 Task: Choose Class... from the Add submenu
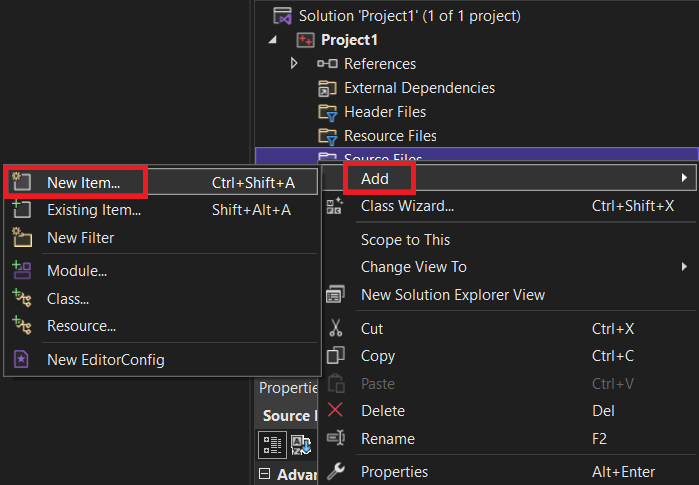[x=68, y=298]
